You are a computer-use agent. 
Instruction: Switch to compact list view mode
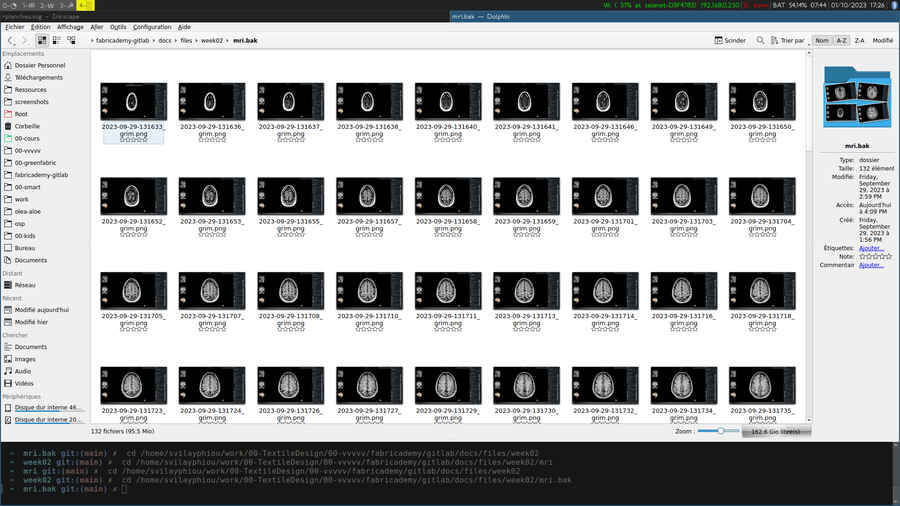click(x=56, y=41)
